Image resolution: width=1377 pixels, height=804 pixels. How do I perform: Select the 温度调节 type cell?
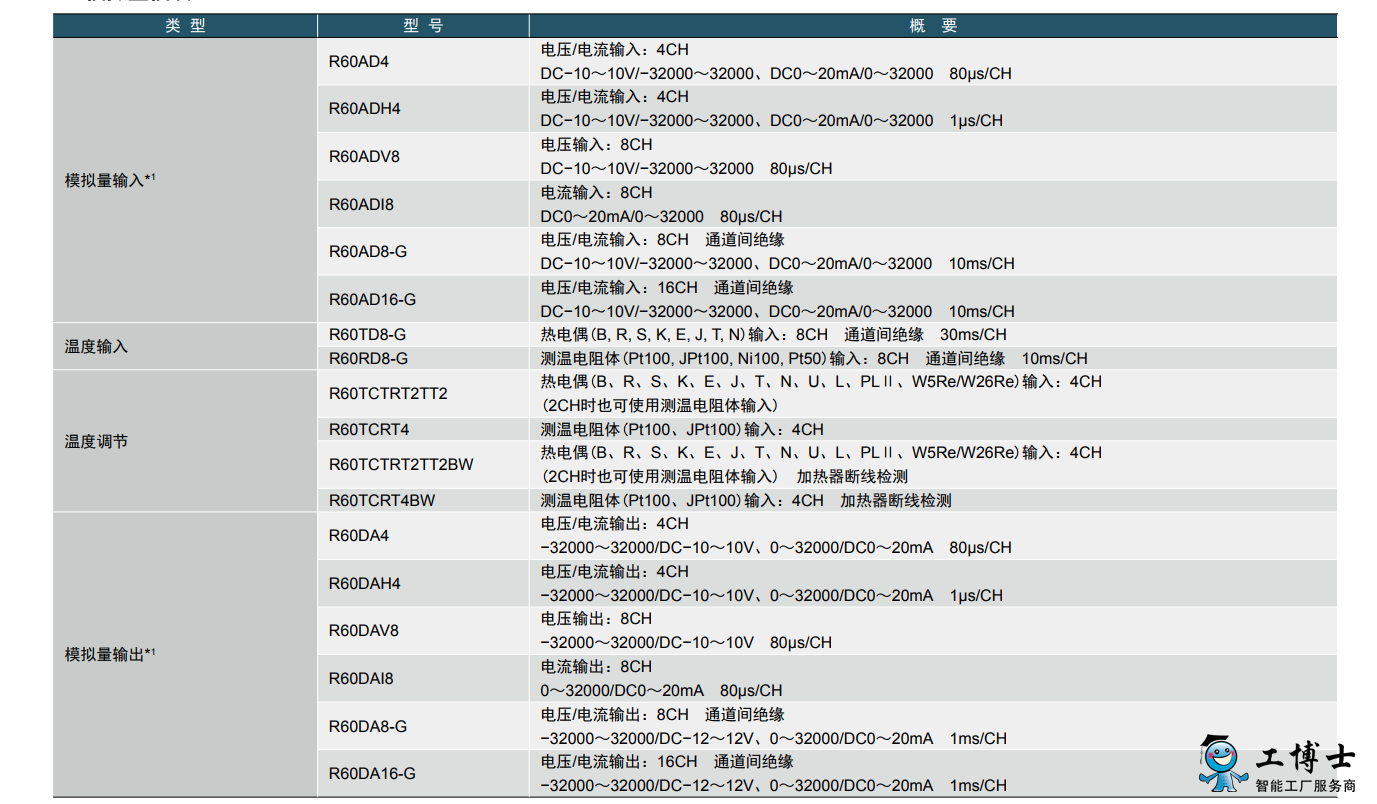(x=185, y=441)
